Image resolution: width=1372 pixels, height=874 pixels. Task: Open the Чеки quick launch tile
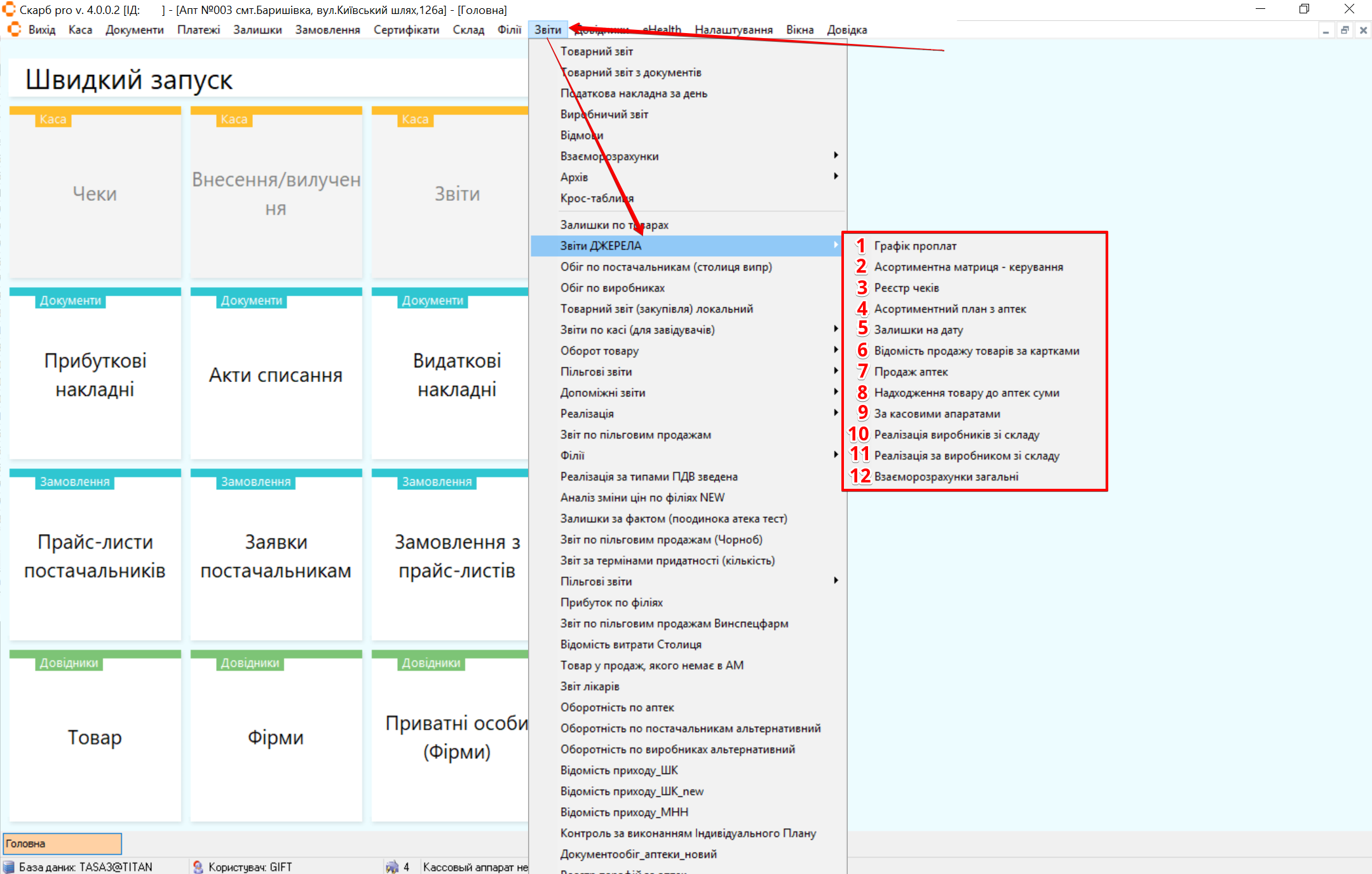coord(95,194)
